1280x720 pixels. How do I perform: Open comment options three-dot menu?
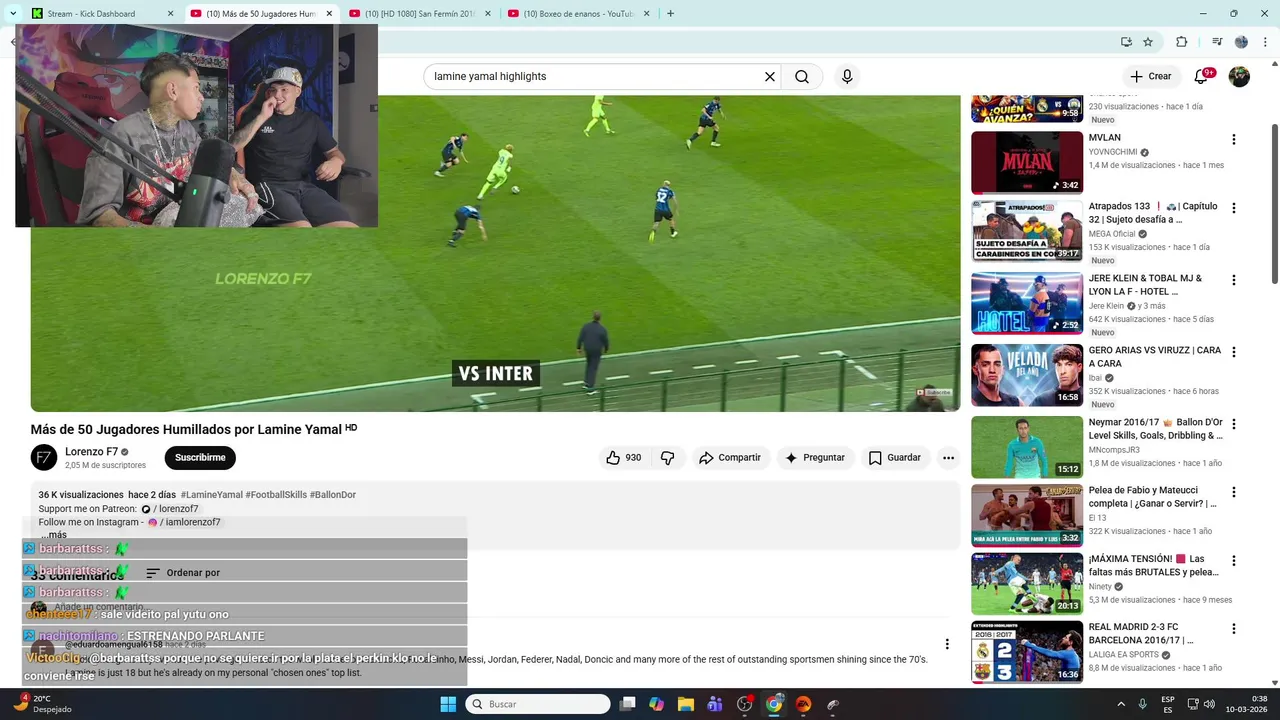pyautogui.click(x=947, y=644)
